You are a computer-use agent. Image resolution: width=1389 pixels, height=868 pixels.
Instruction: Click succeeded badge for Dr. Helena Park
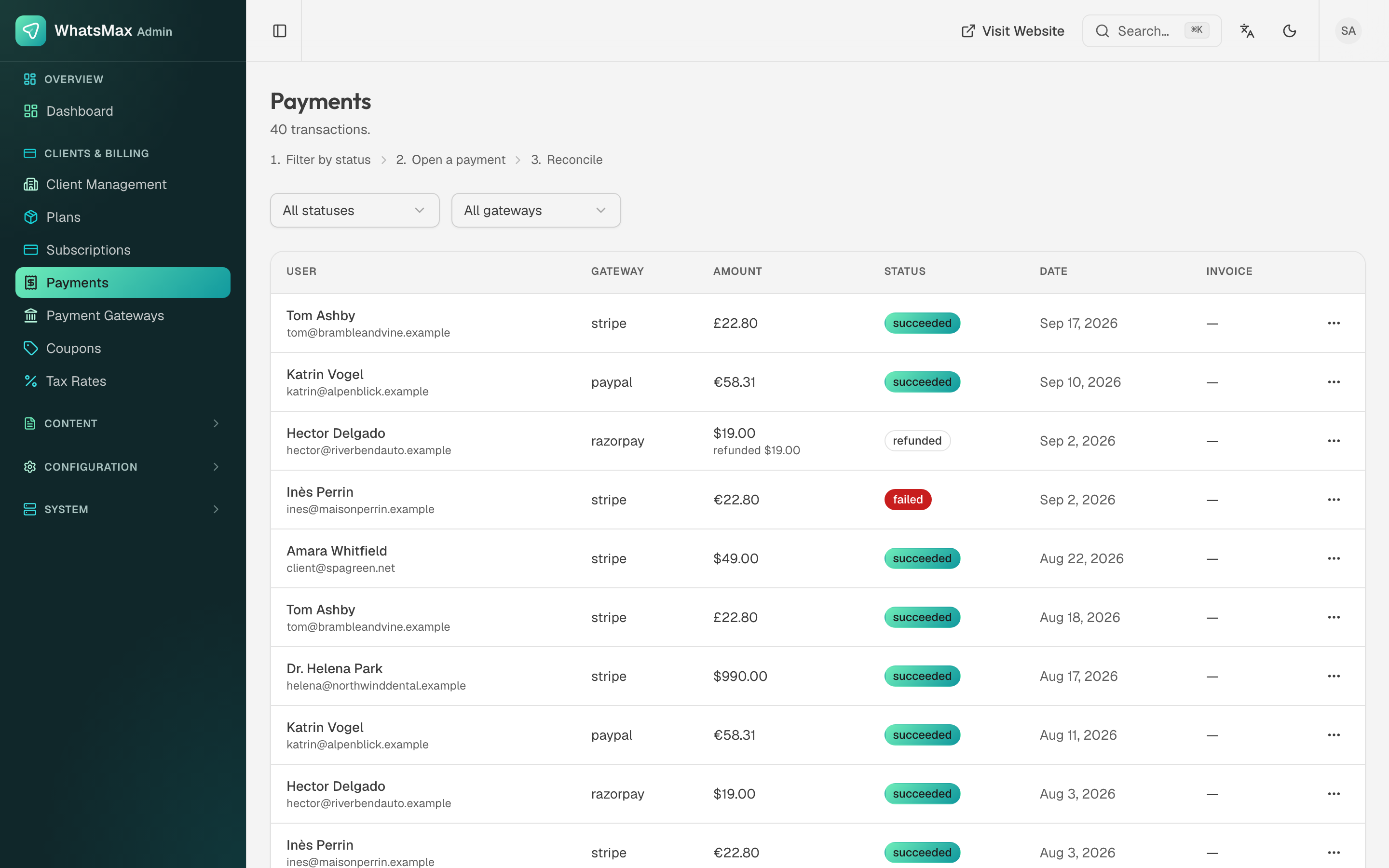[x=922, y=676]
